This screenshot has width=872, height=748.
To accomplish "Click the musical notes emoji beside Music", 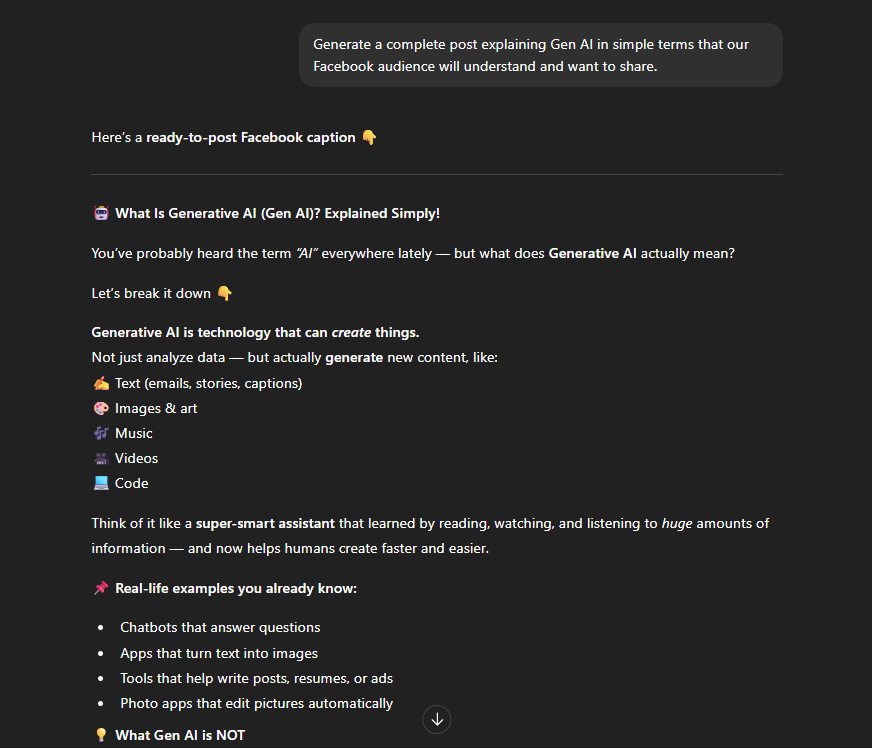I will [x=99, y=432].
